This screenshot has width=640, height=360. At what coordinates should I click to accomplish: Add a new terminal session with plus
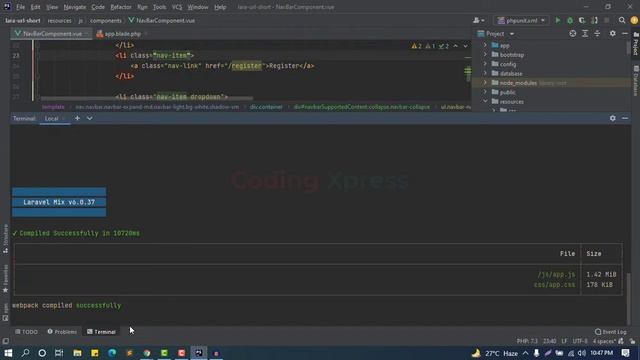[77, 118]
